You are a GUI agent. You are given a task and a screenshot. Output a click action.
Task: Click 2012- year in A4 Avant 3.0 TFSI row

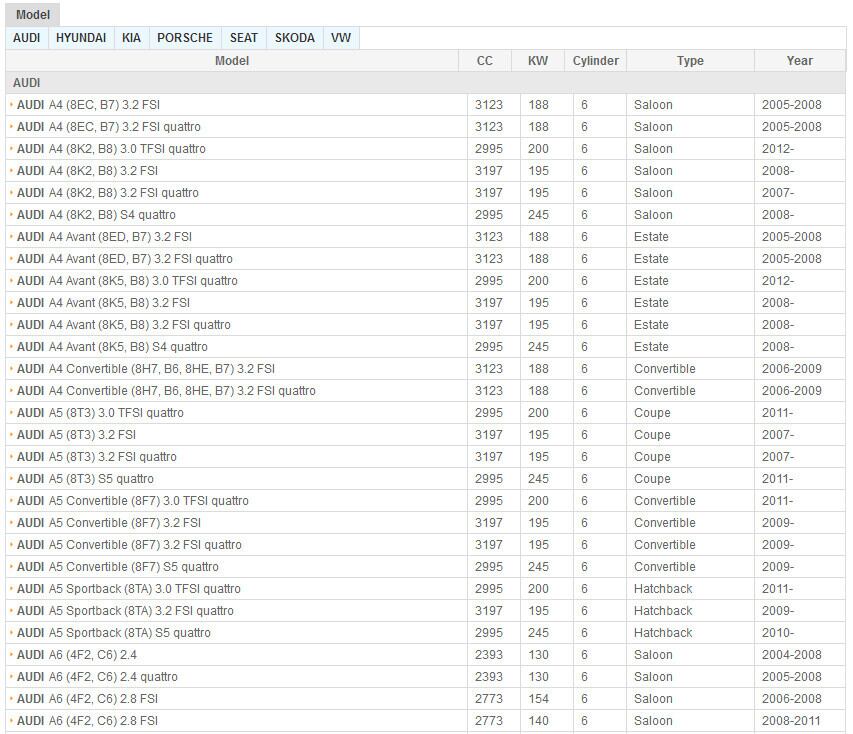coord(778,281)
